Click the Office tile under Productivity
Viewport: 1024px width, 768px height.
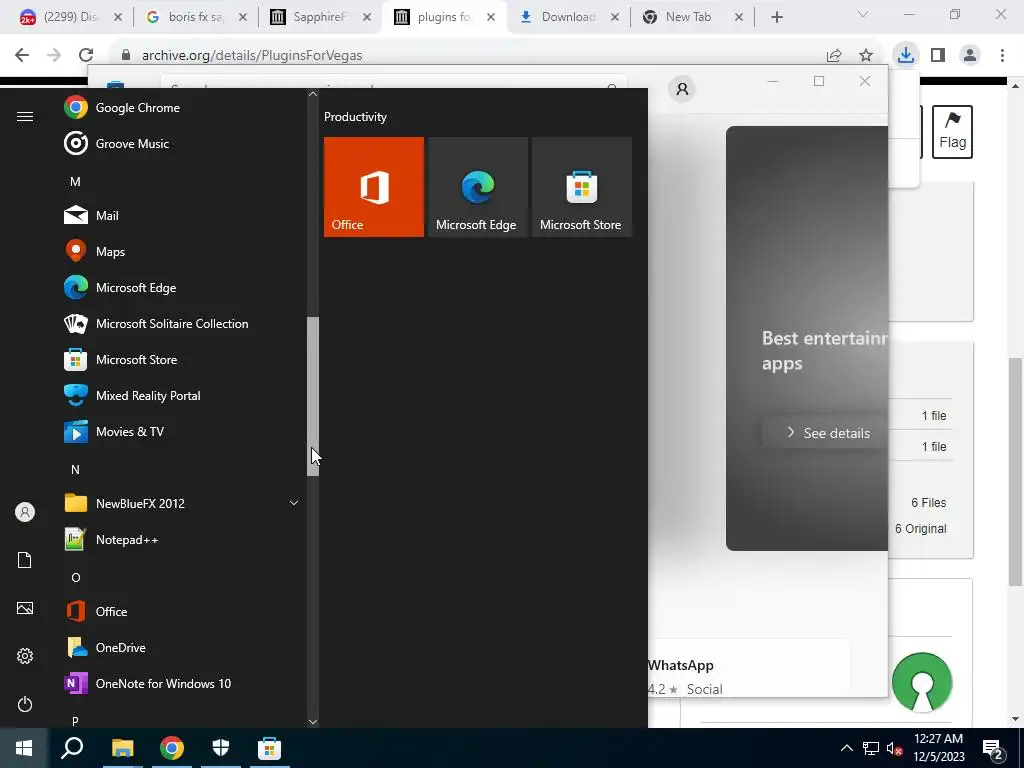pyautogui.click(x=374, y=187)
